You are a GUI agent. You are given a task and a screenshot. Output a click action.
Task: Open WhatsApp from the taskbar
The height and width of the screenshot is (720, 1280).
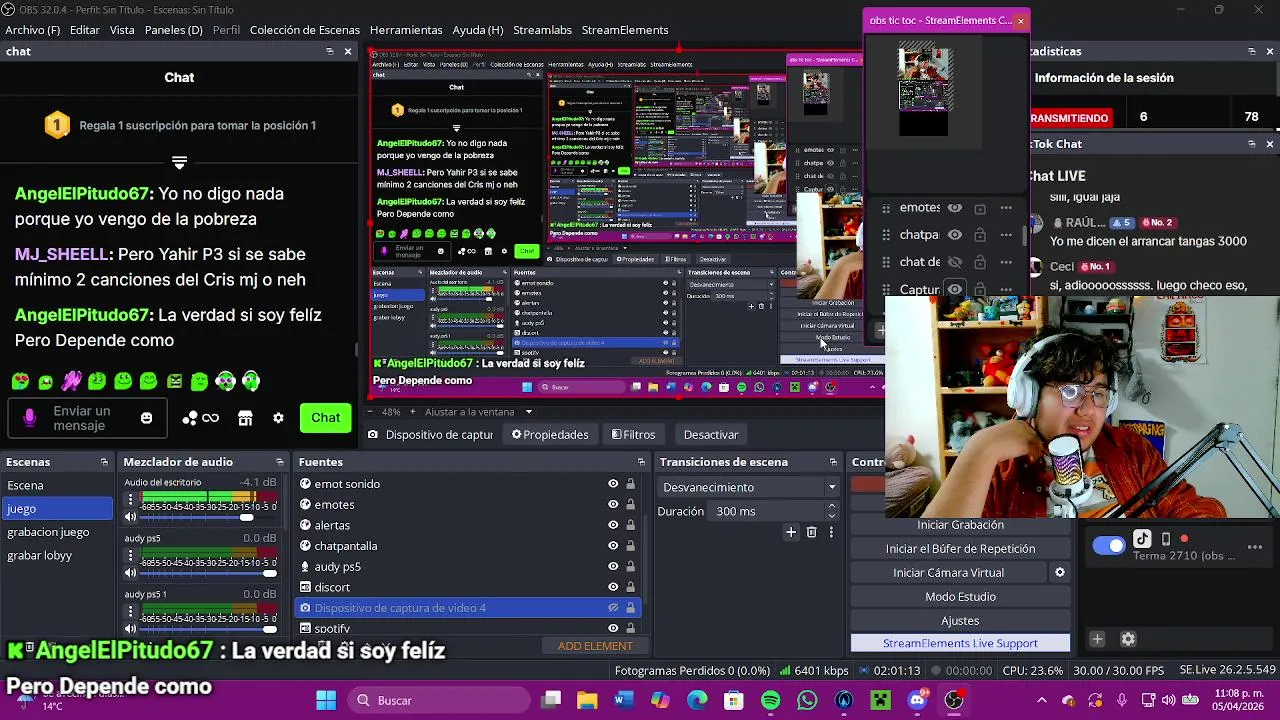click(x=807, y=701)
